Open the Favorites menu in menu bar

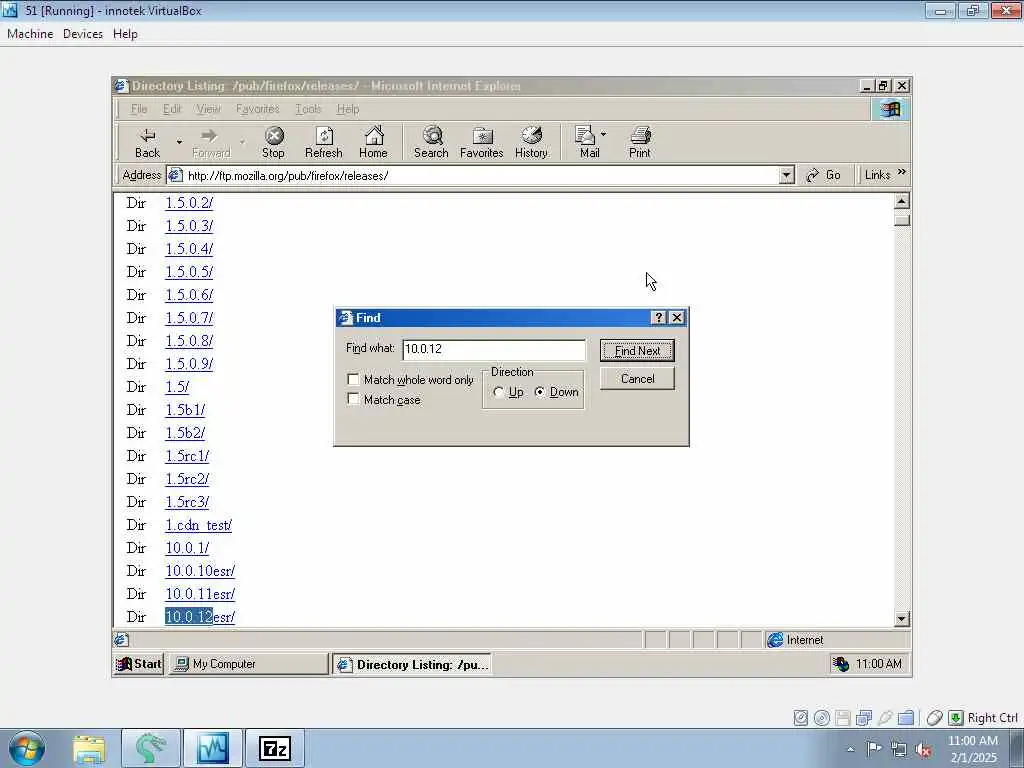pos(257,109)
